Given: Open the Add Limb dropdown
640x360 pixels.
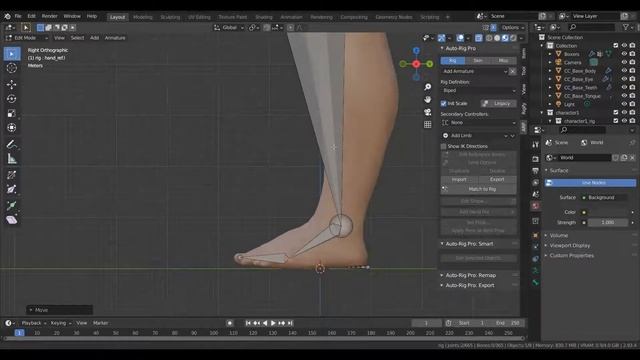Looking at the screenshot, I should (475, 136).
